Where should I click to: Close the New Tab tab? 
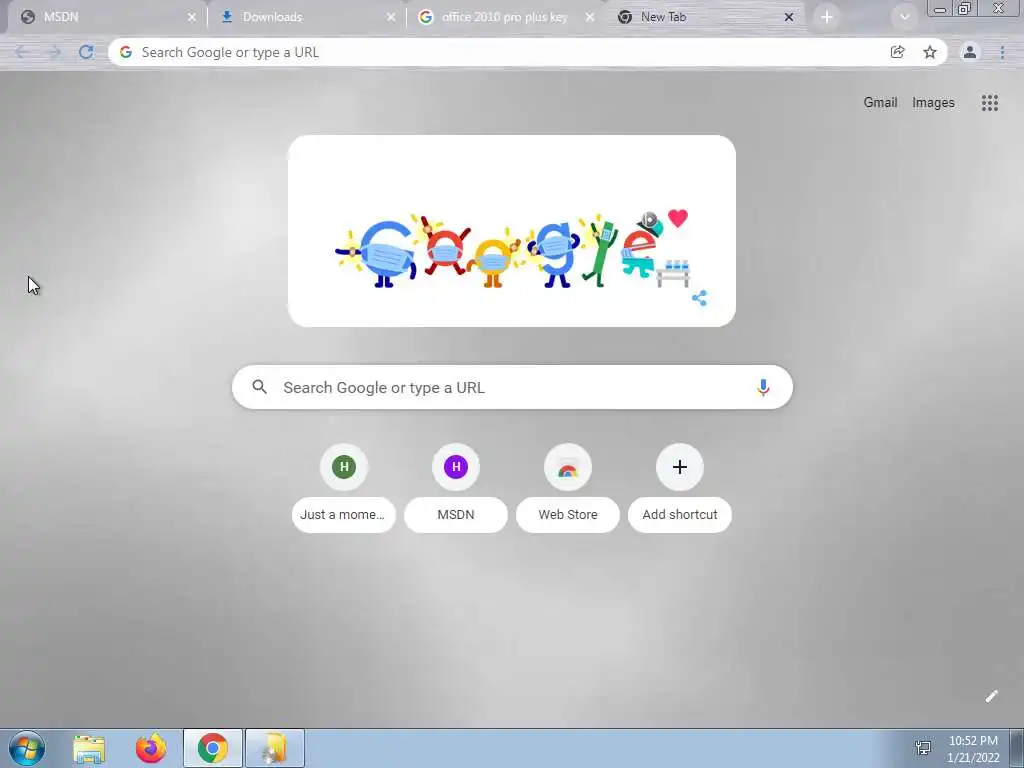(x=789, y=18)
